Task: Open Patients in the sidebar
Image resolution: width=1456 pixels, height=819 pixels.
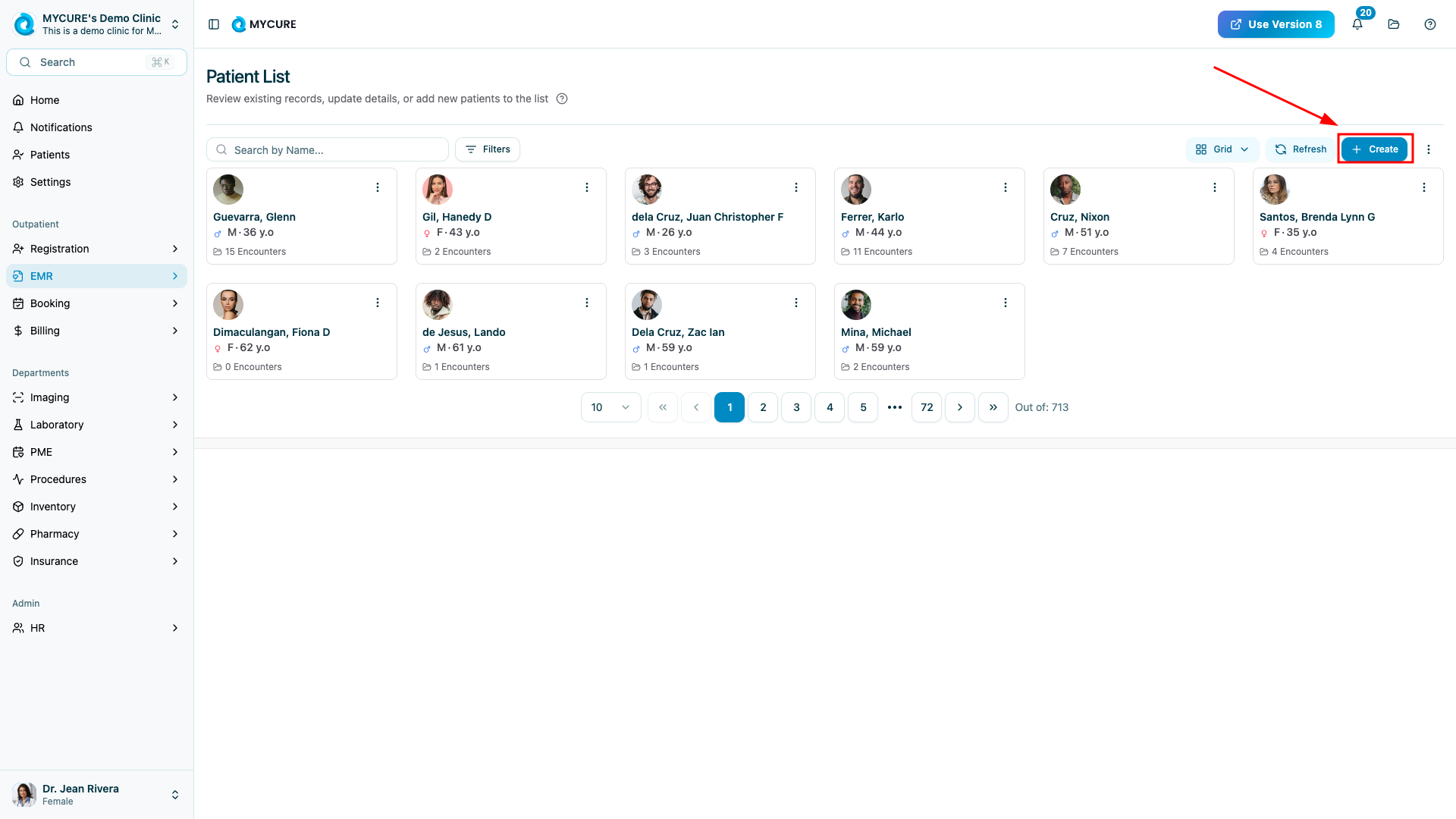Action: 50,155
